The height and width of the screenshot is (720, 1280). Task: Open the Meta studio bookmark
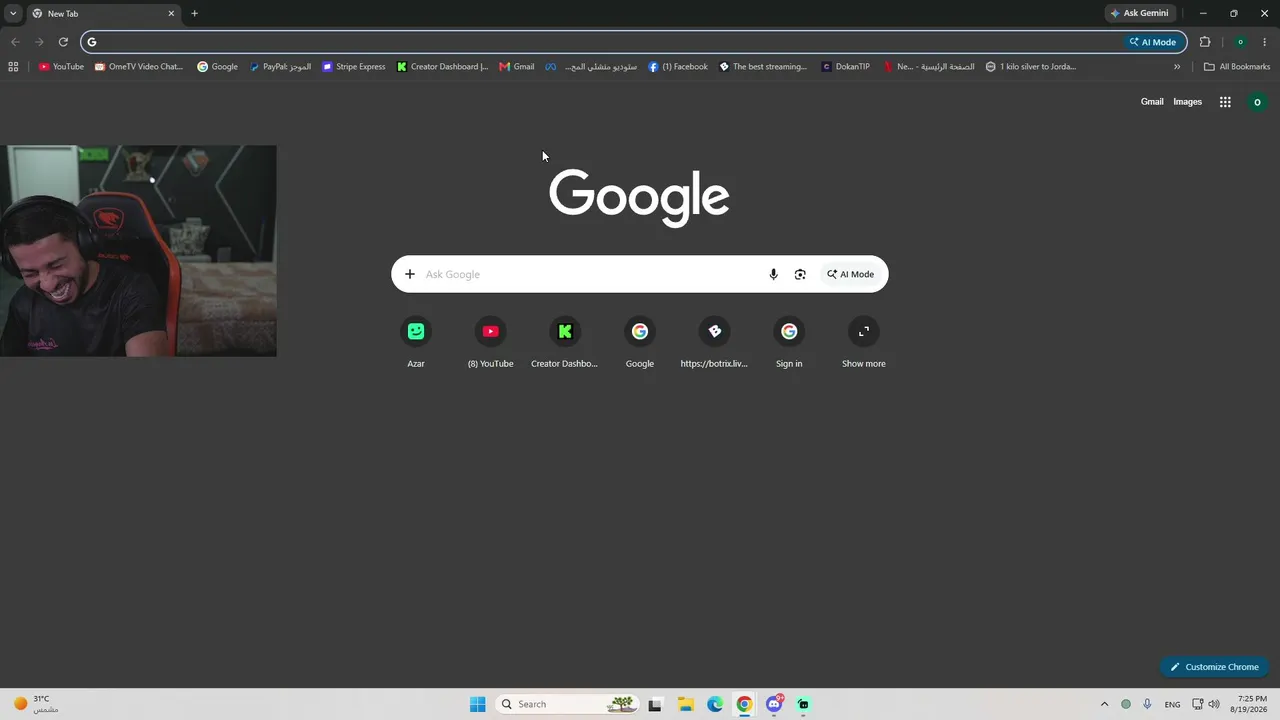tap(591, 67)
